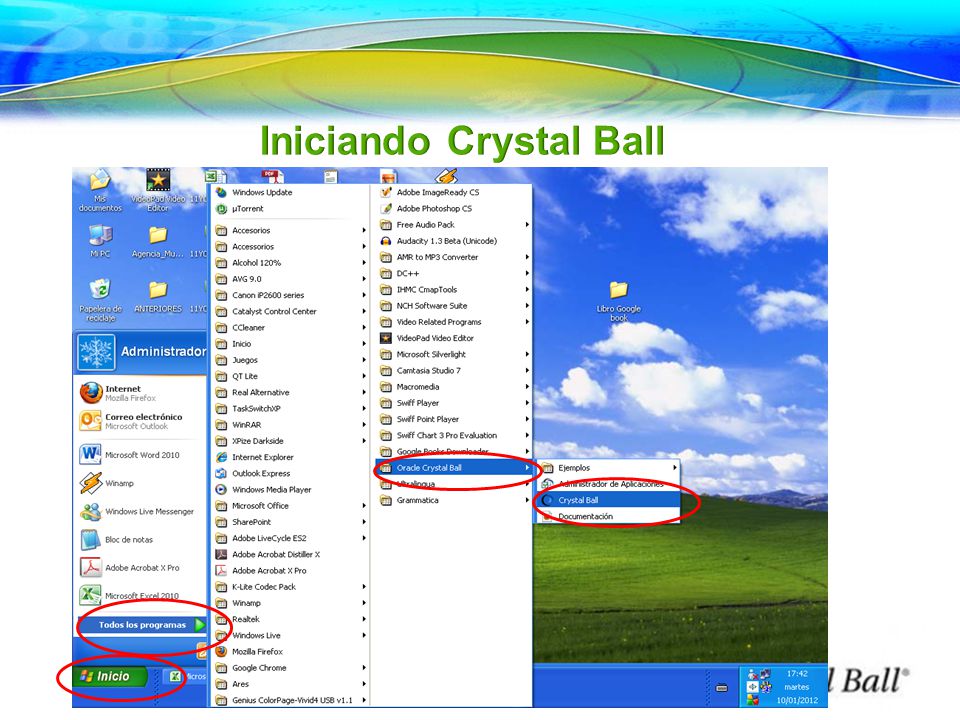Open the IHMC CmapTools folder

454,290
